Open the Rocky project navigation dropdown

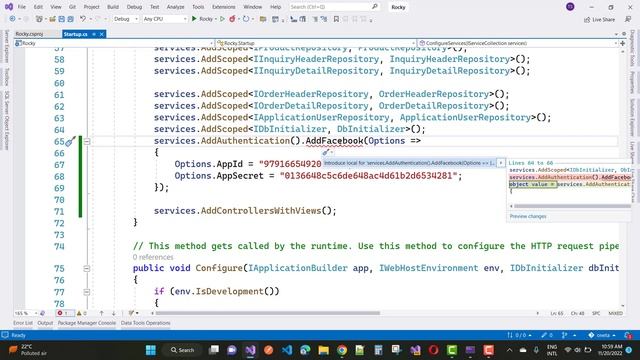114,43
